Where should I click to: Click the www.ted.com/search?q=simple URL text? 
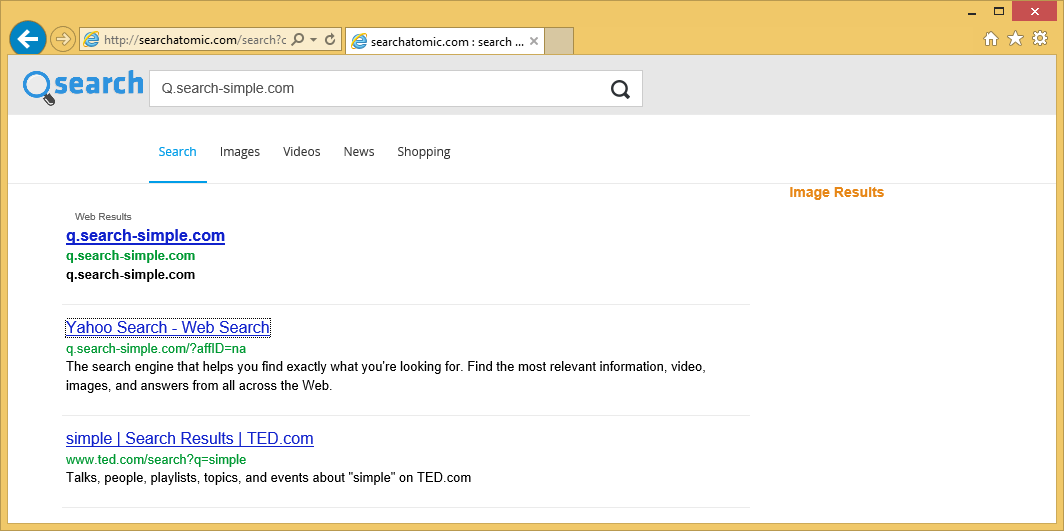[155, 460]
